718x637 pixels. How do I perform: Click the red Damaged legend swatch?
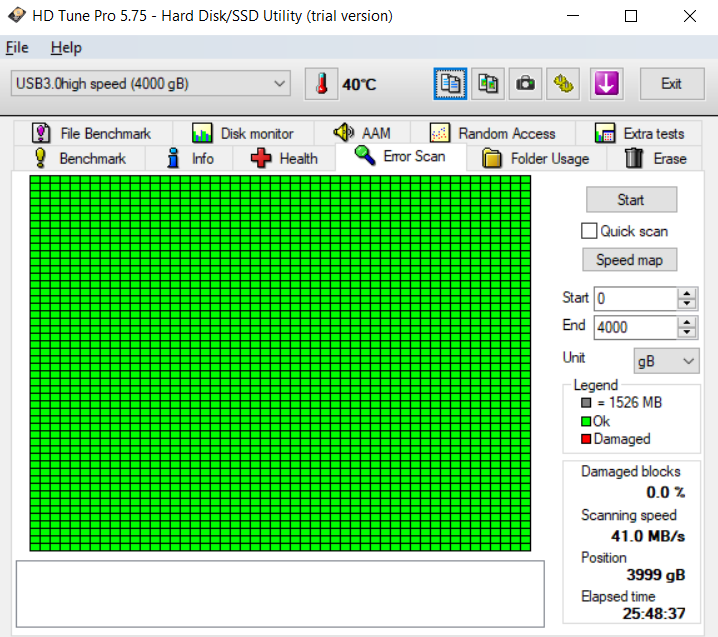point(586,439)
